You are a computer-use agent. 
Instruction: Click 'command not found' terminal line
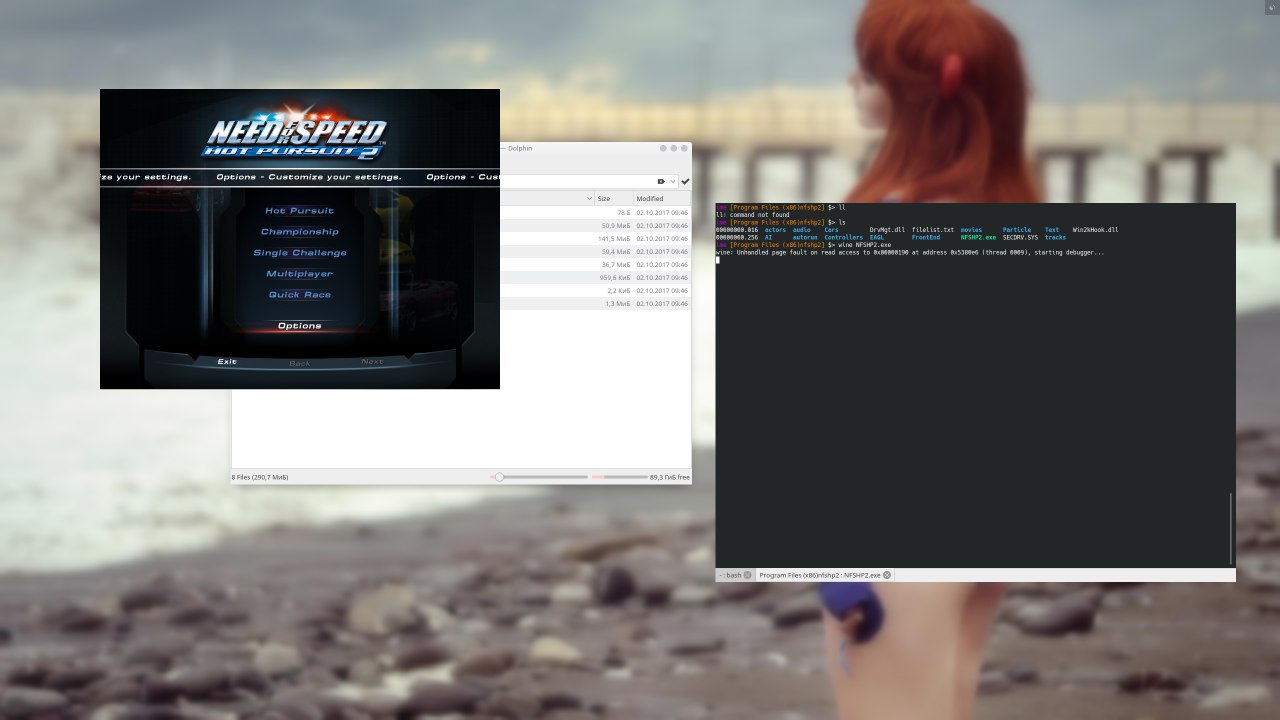753,215
